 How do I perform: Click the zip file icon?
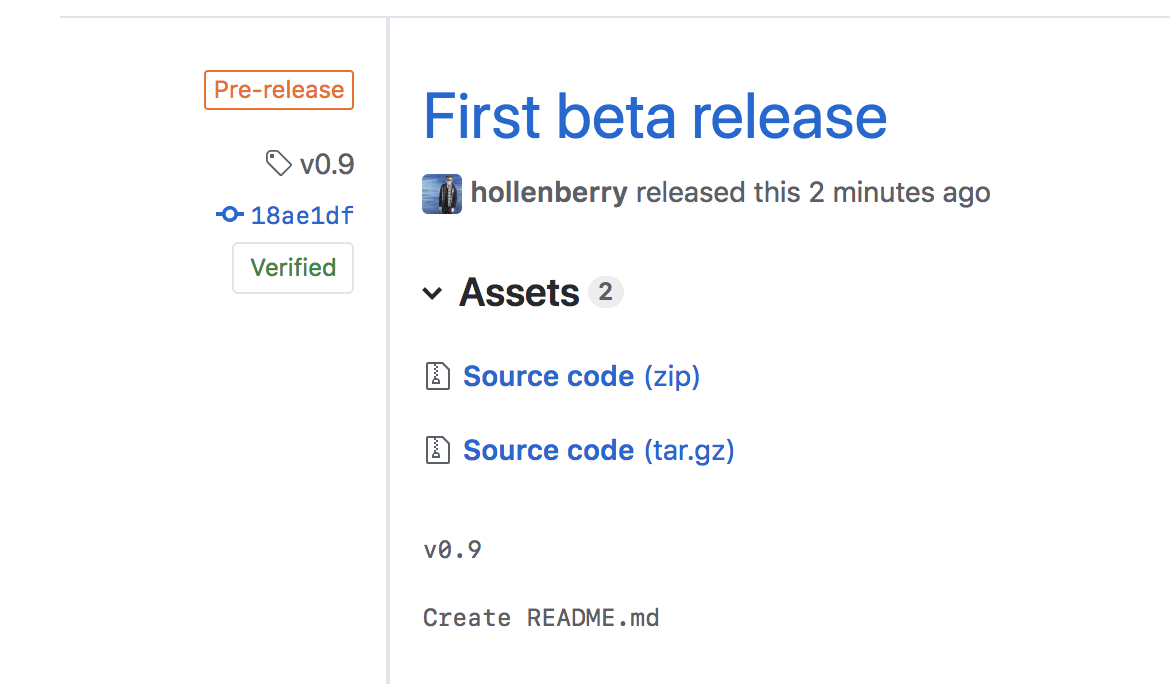438,376
